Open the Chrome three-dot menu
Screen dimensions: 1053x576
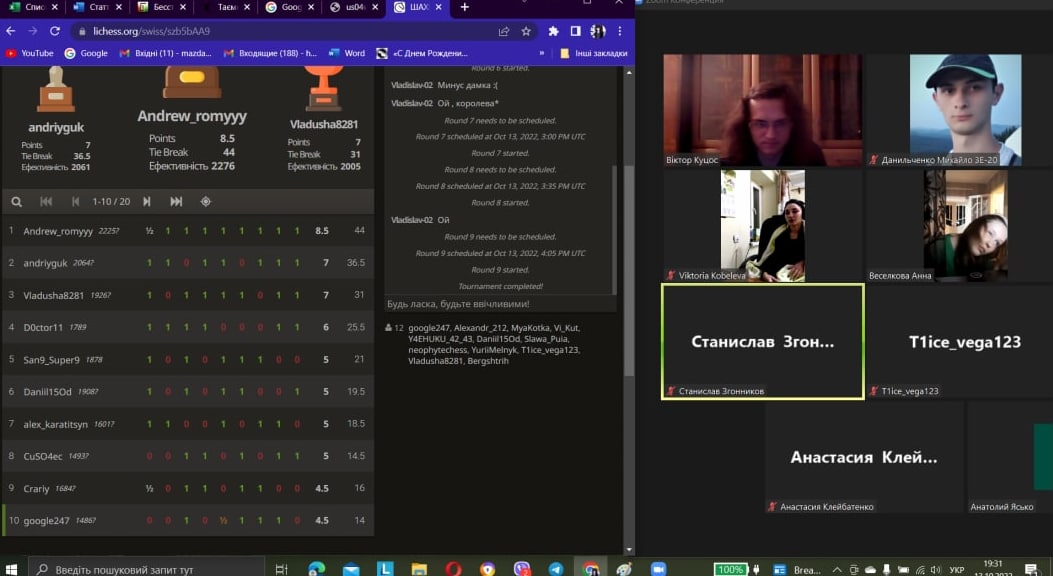pyautogui.click(x=620, y=31)
